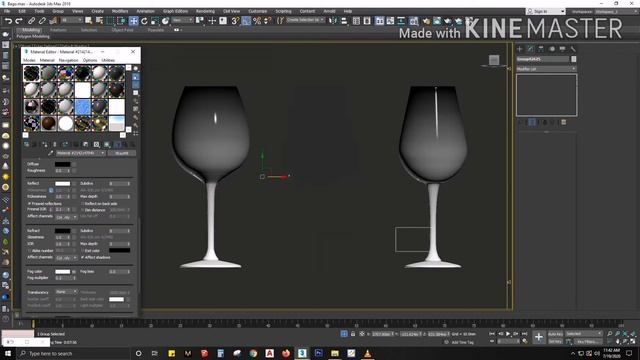Image resolution: width=640 pixels, height=360 pixels.
Task: Open the Create tab in command panel
Action: point(520,49)
